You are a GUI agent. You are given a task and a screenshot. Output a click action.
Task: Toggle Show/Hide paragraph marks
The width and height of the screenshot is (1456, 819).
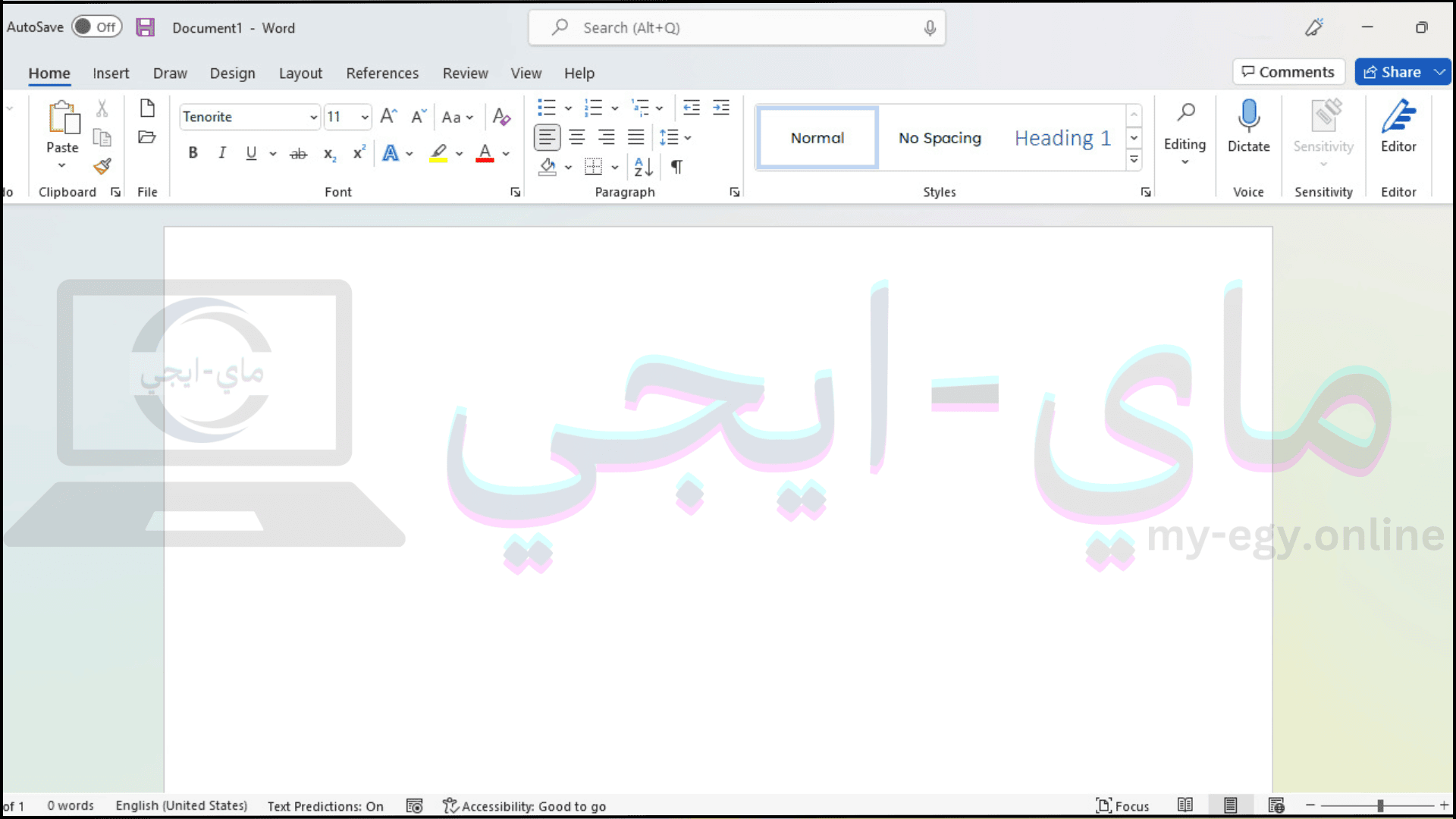point(677,166)
